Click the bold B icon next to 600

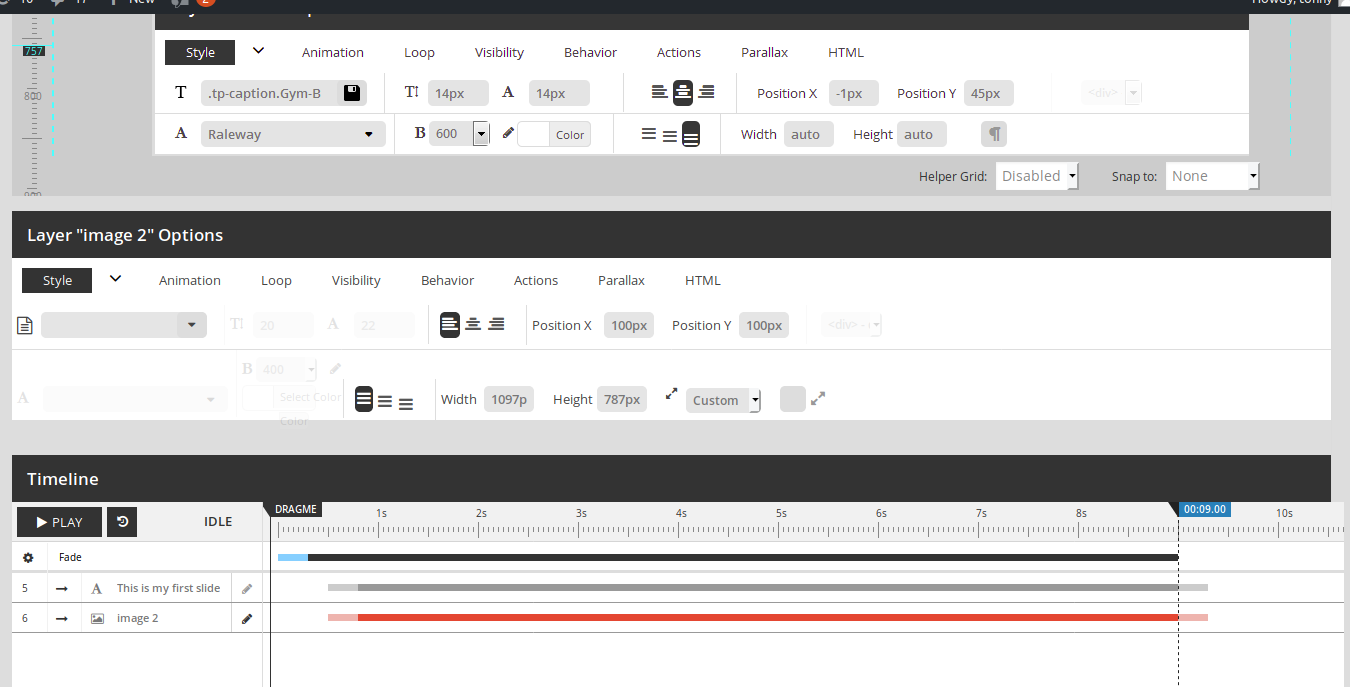pyautogui.click(x=420, y=133)
